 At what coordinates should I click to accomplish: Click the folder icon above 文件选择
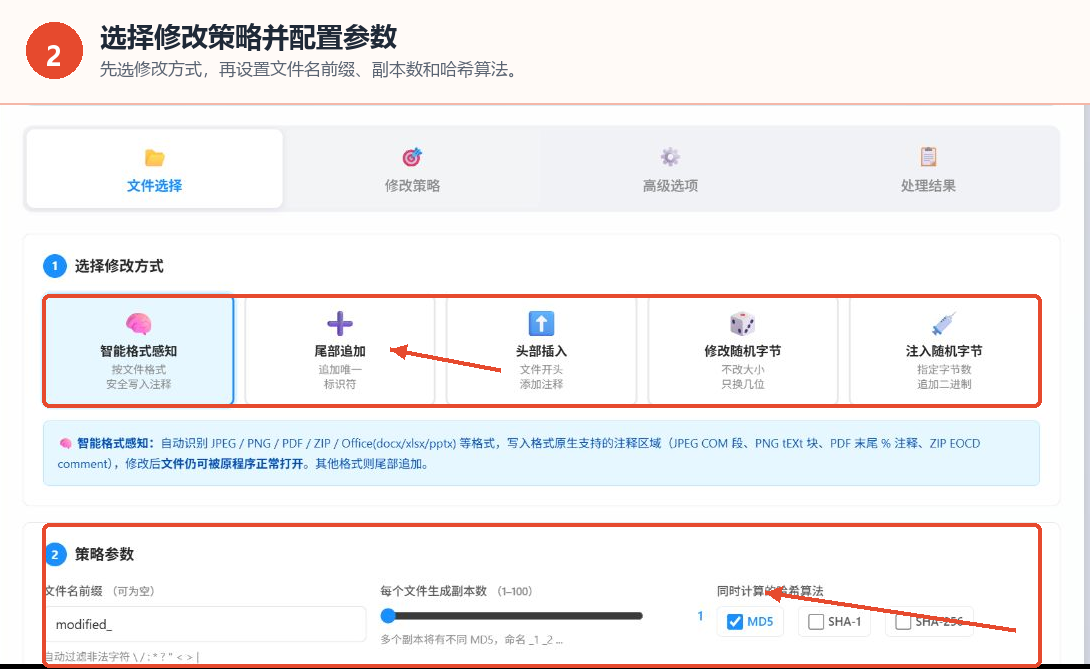click(154, 158)
